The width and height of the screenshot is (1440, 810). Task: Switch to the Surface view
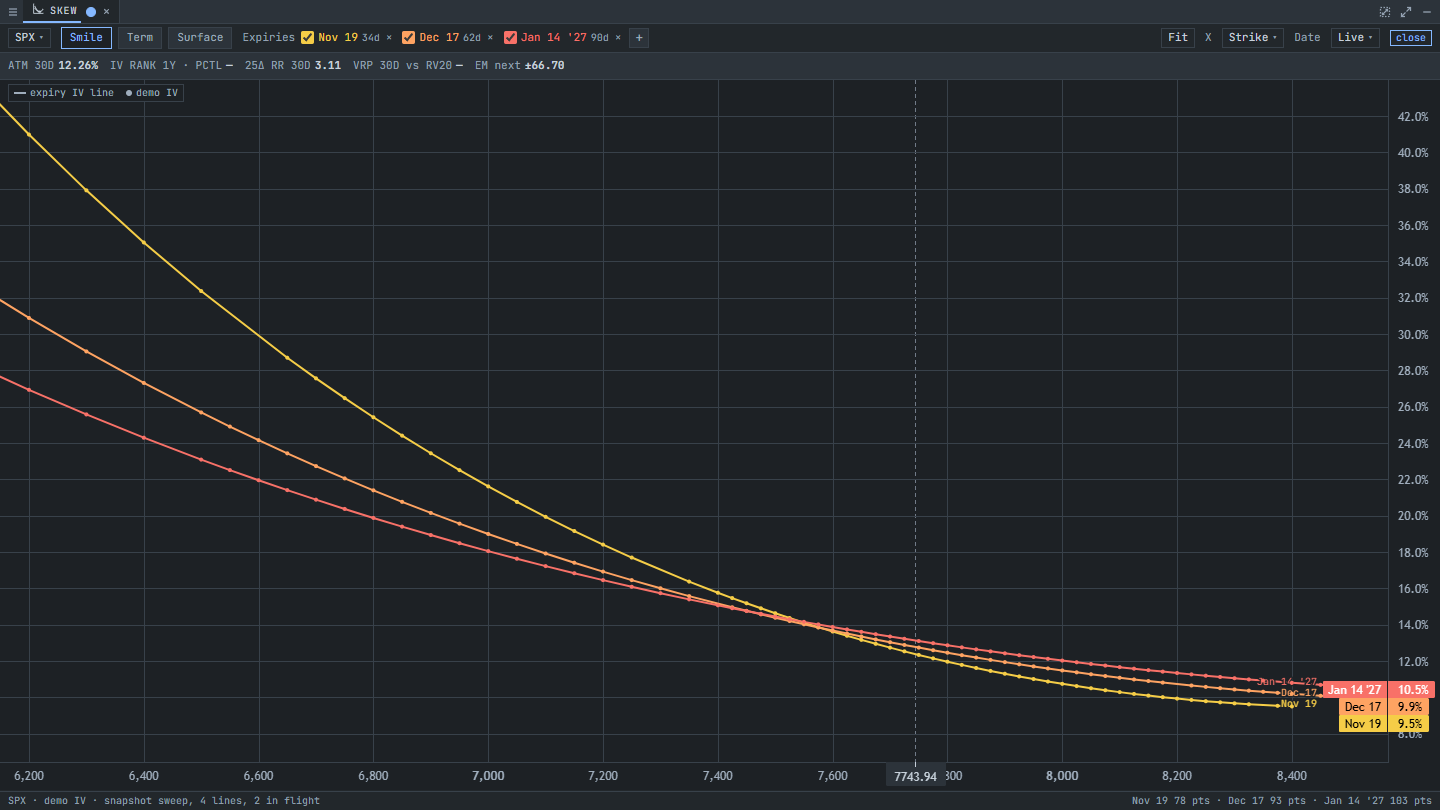200,38
